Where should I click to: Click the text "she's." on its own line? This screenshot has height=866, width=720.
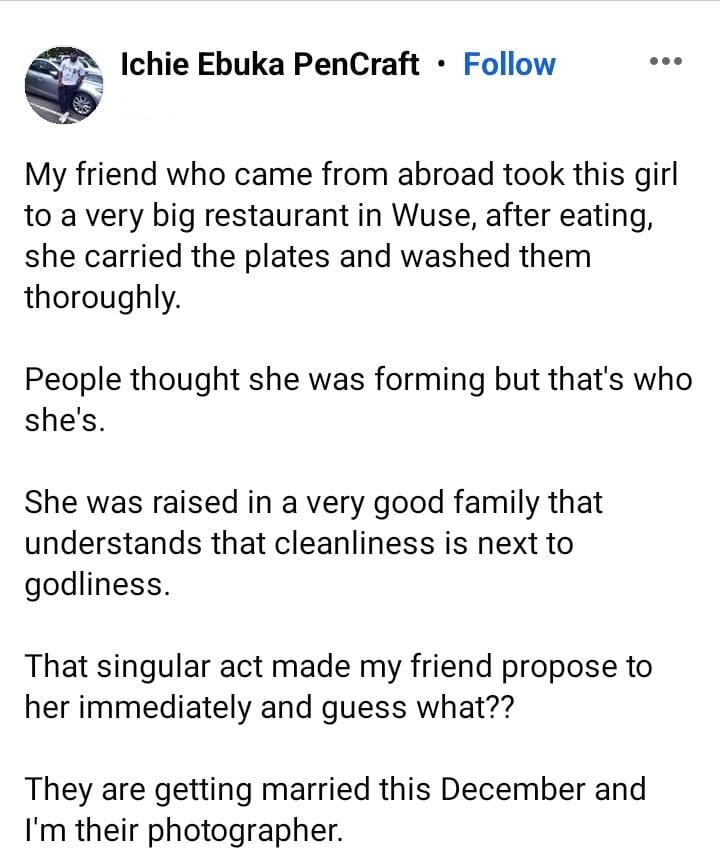65,421
